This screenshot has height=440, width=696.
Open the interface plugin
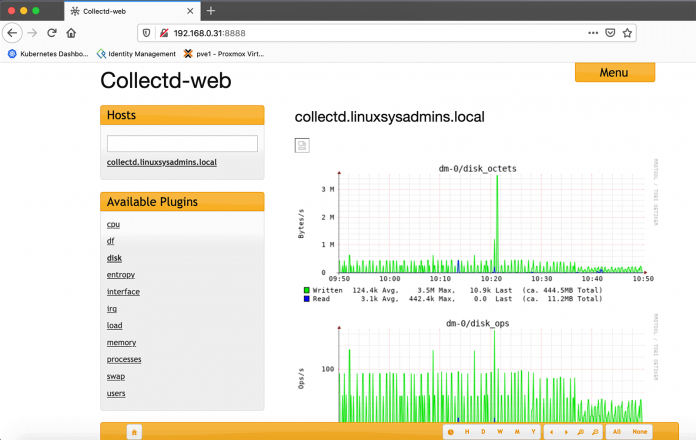click(x=123, y=292)
